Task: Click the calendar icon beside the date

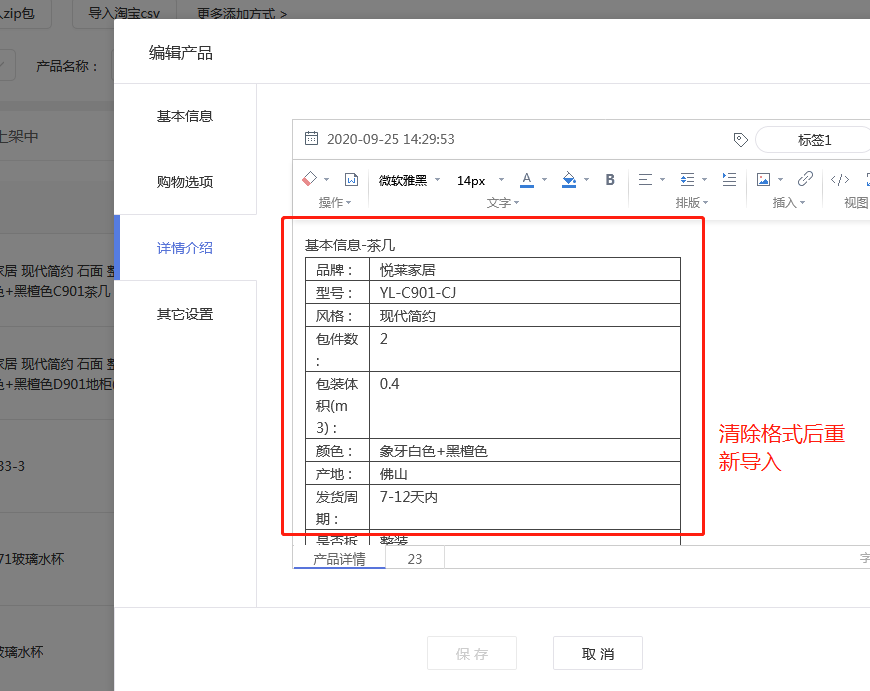Action: point(311,139)
